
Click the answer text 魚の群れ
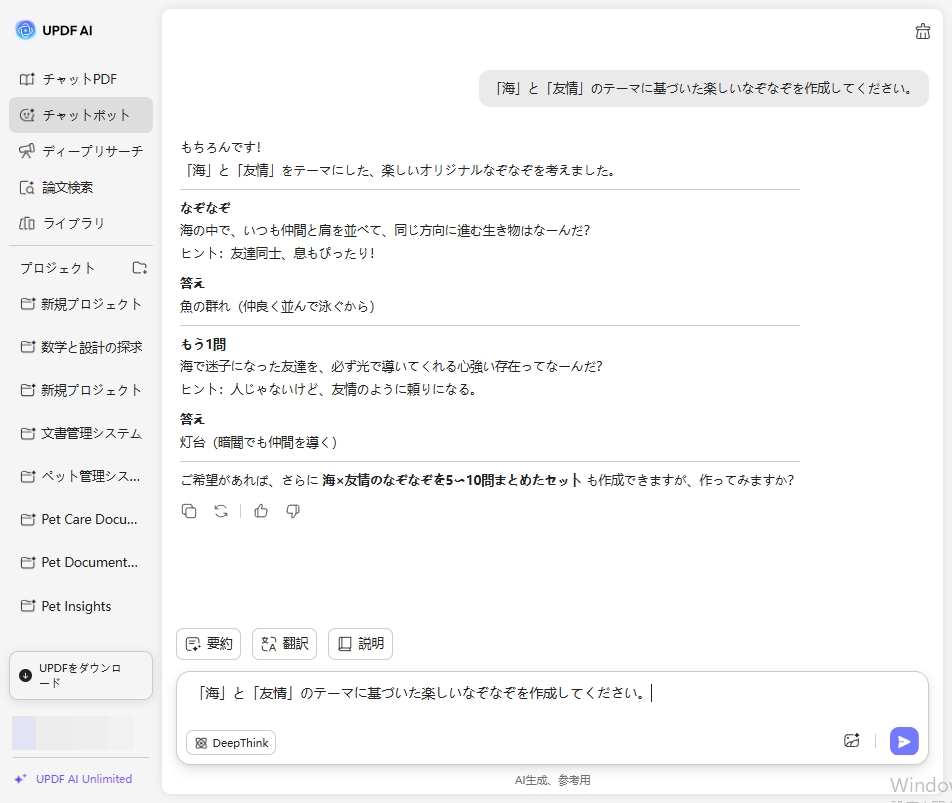tap(205, 306)
